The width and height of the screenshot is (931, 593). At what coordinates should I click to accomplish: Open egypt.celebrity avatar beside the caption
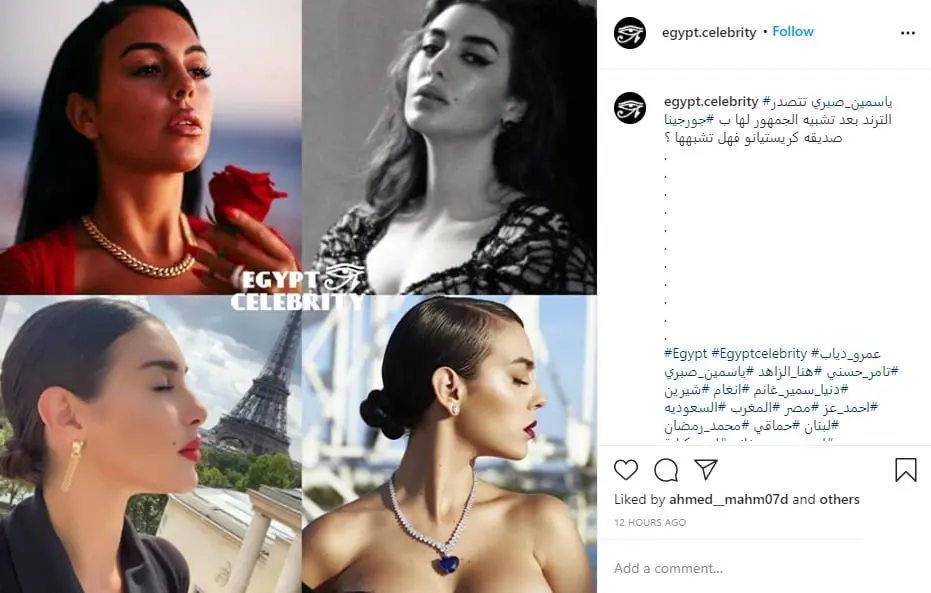(629, 108)
